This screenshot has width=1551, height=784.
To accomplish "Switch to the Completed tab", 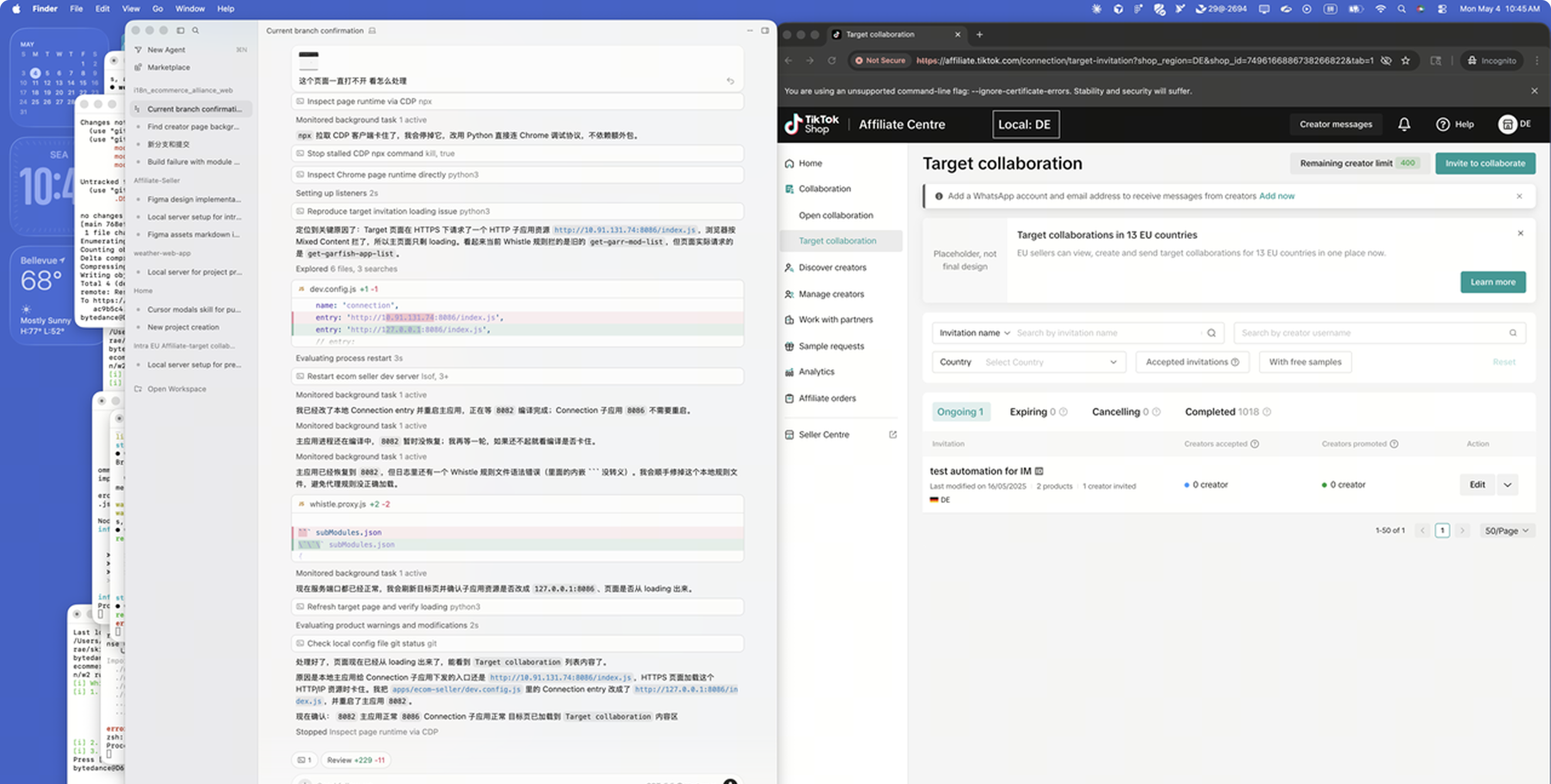I will coord(1227,412).
